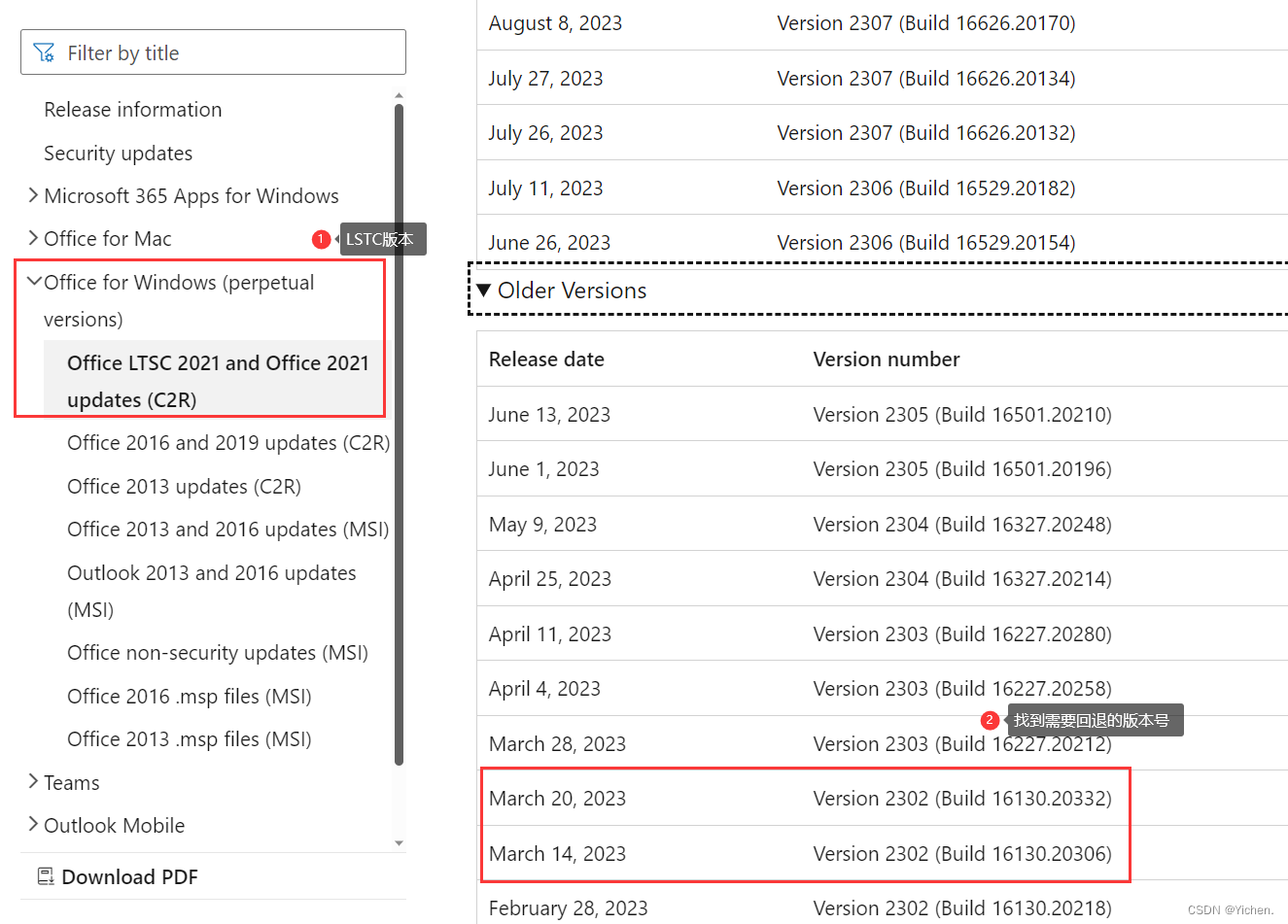
Task: Click the March 20, 2023 date cell
Action: pos(557,799)
